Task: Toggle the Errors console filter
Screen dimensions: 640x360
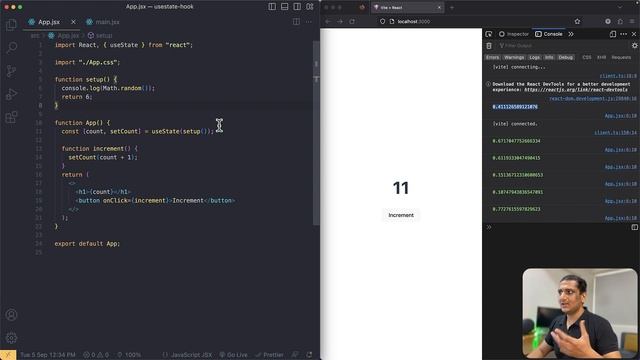Action: [x=493, y=58]
